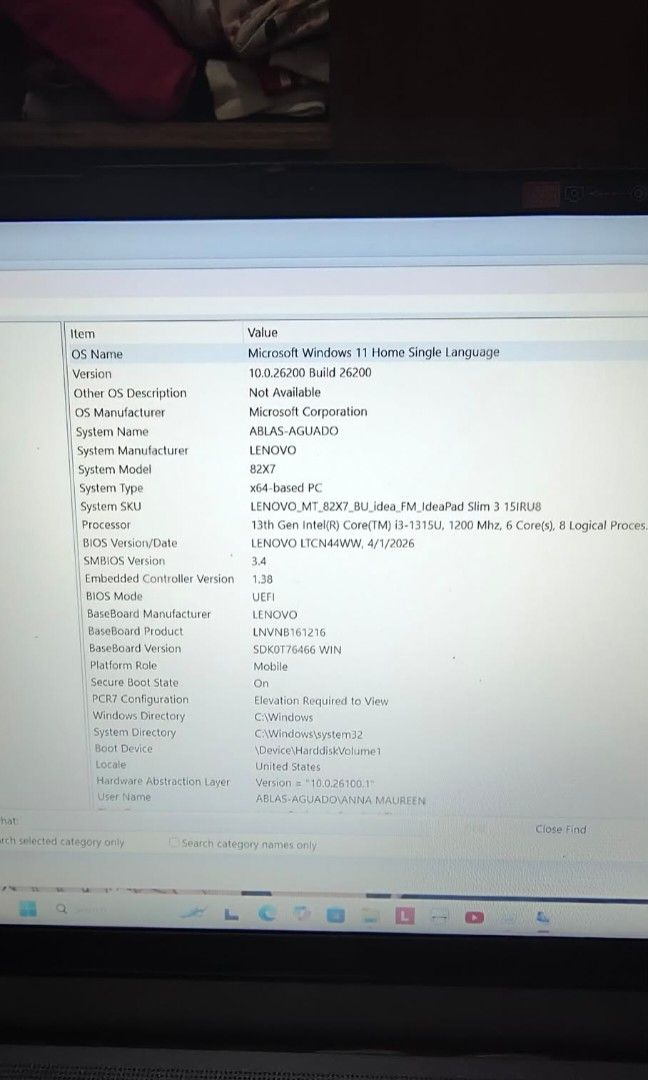Screen dimensions: 648x1080
Task: Select the System Information taskbar icon
Action: [543, 917]
